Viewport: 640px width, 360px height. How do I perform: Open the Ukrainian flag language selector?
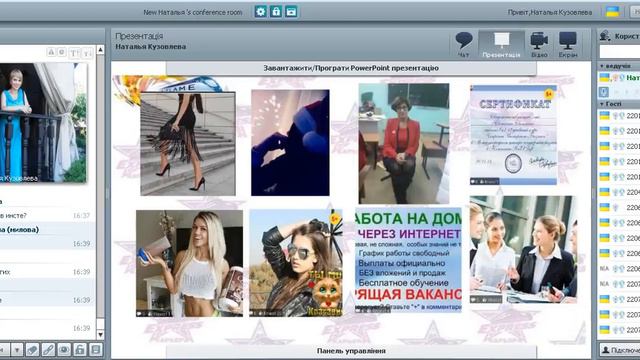[612, 12]
